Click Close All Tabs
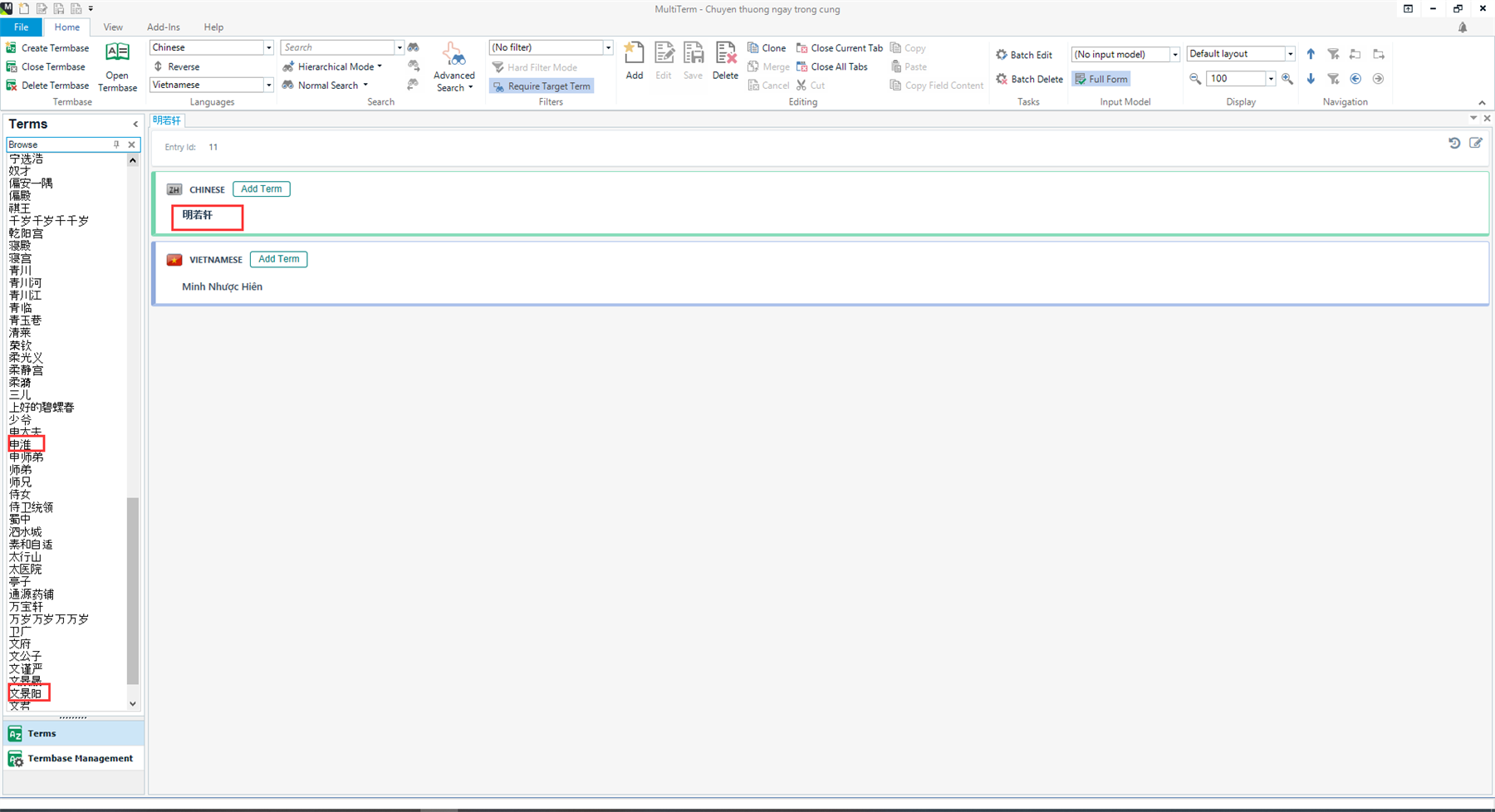The height and width of the screenshot is (812, 1495). coord(832,66)
